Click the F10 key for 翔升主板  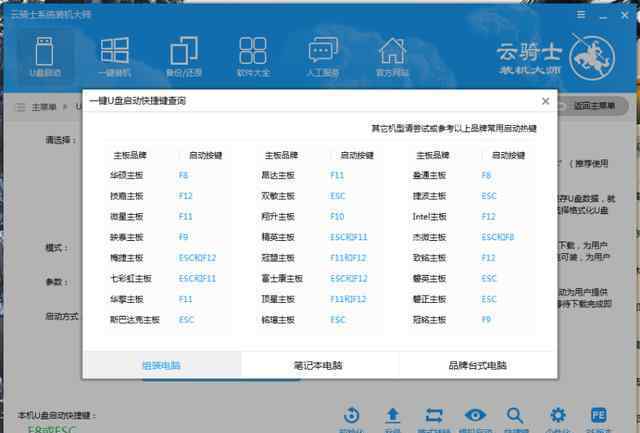(337, 217)
